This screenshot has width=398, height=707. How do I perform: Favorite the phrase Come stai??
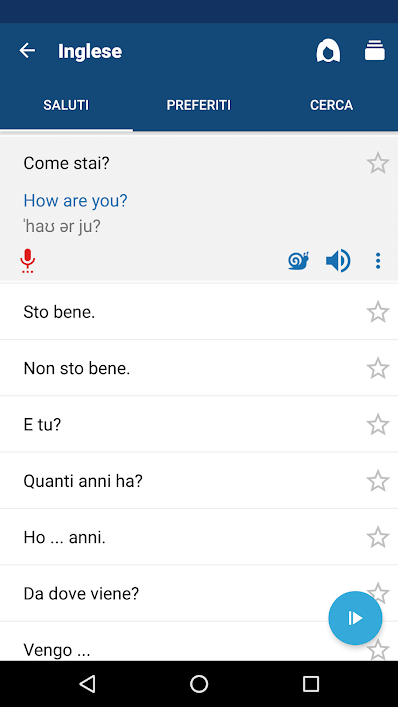378,163
